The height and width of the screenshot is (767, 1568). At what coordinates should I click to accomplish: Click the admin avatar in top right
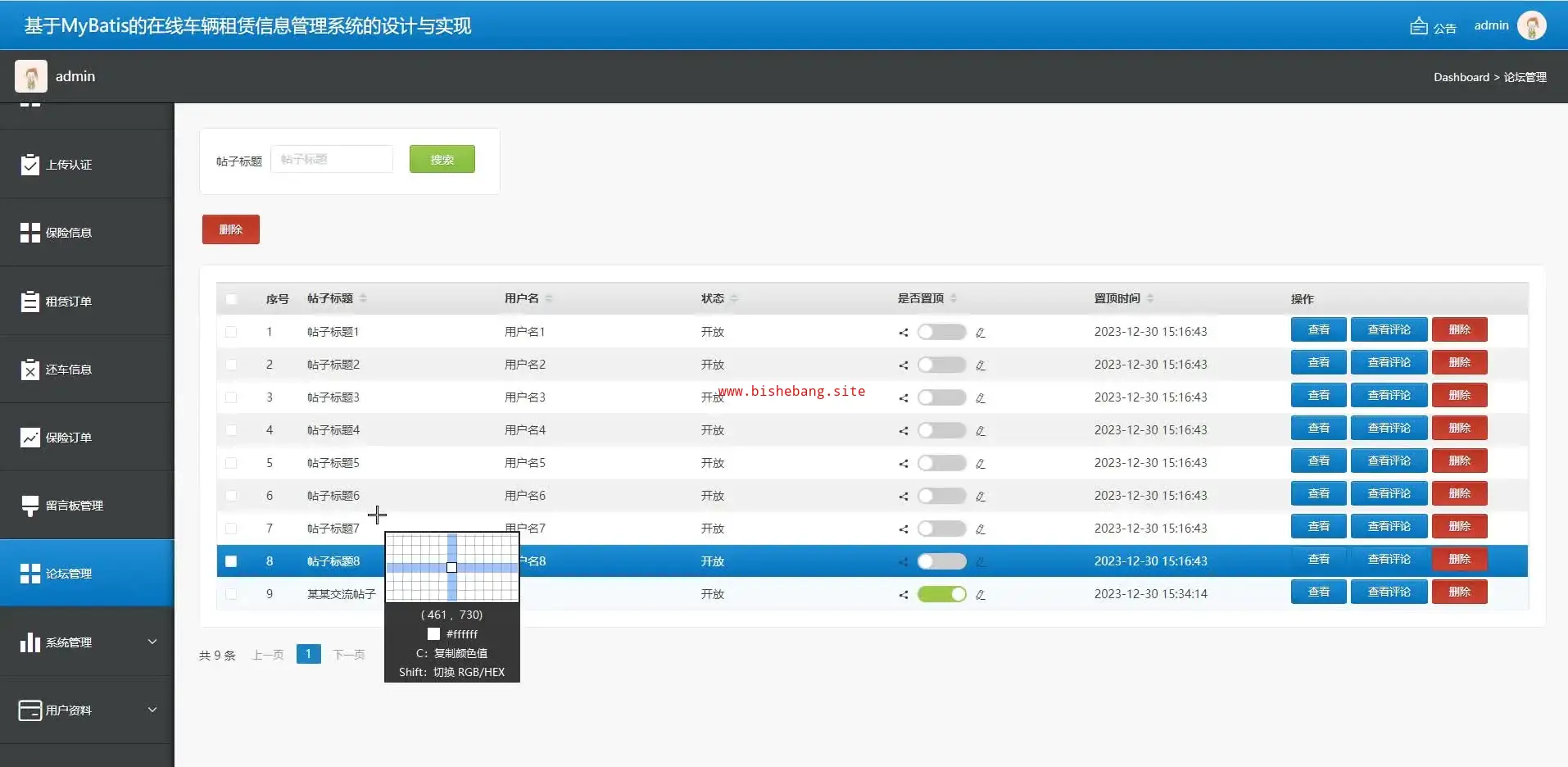click(x=1531, y=25)
